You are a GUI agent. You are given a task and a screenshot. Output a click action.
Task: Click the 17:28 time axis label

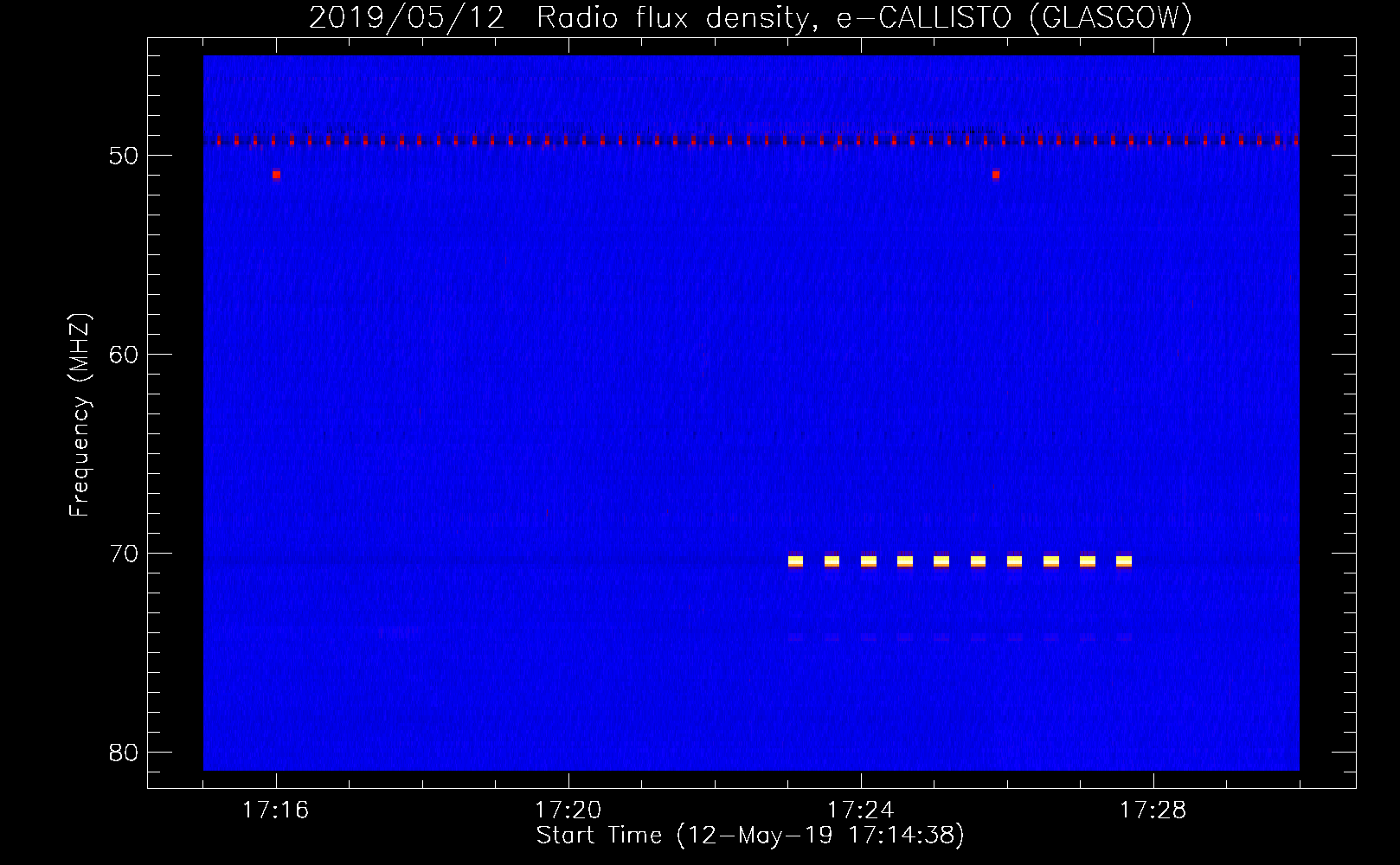point(1153,811)
